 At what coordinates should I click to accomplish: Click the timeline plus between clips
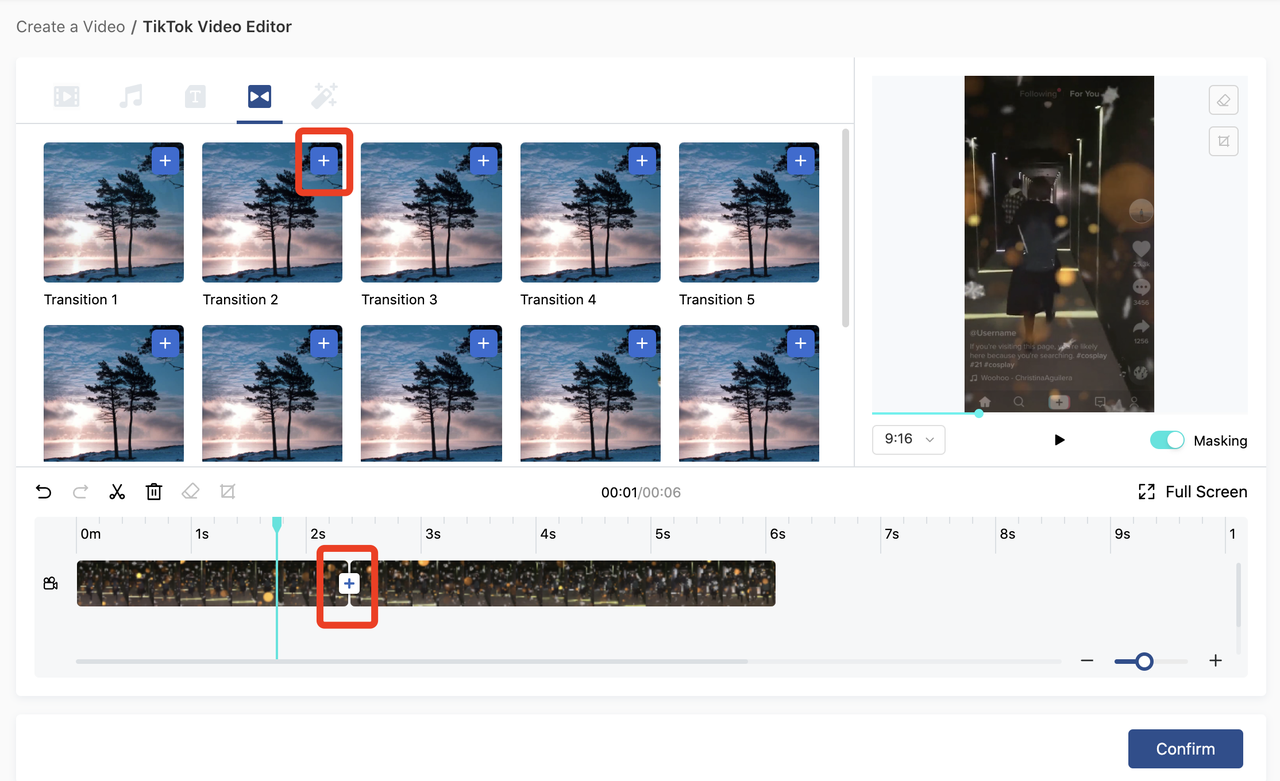348,583
